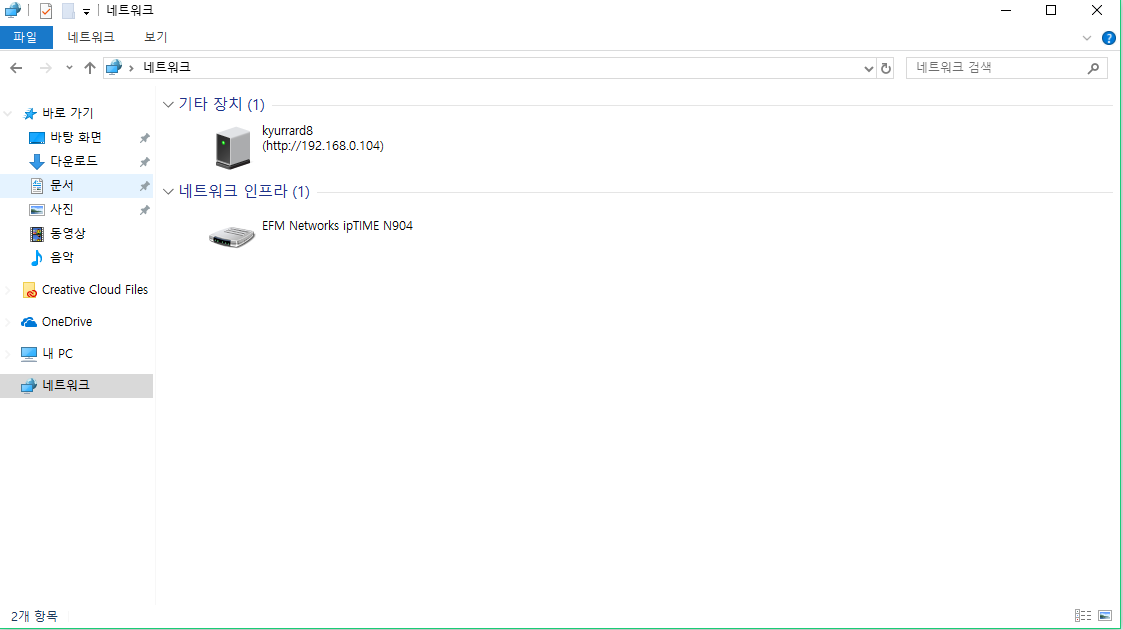
Task: Click the properties icon in the quick access toolbar
Action: pos(46,11)
